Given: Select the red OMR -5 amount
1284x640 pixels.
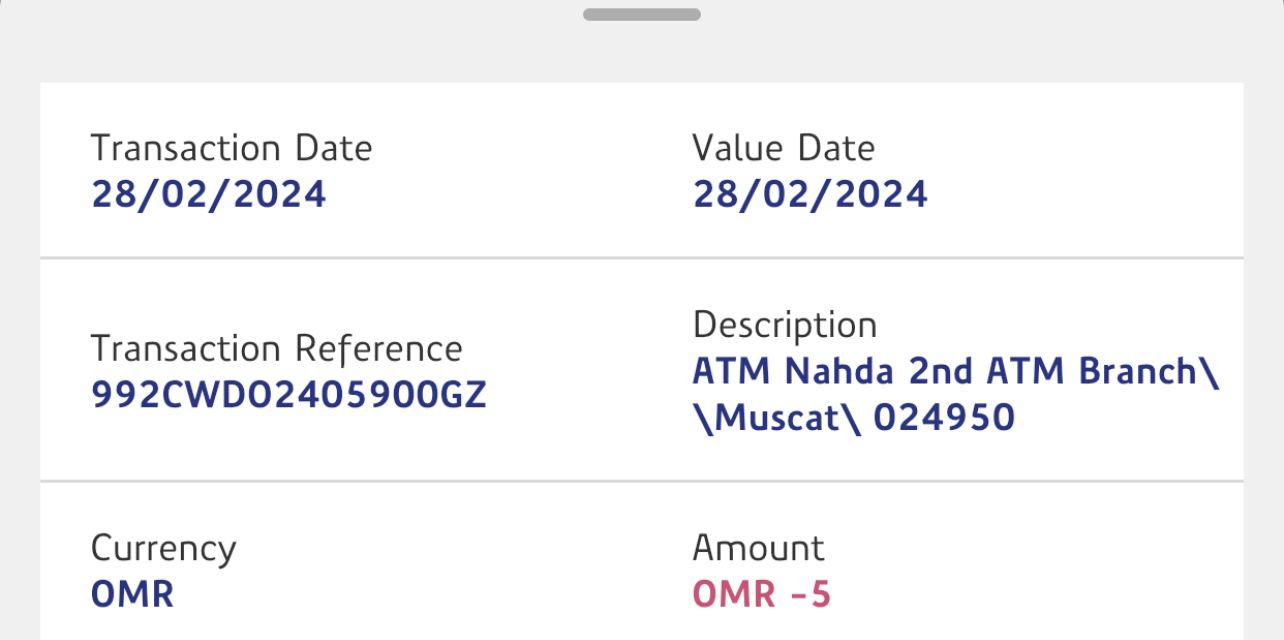Looking at the screenshot, I should pos(761,595).
